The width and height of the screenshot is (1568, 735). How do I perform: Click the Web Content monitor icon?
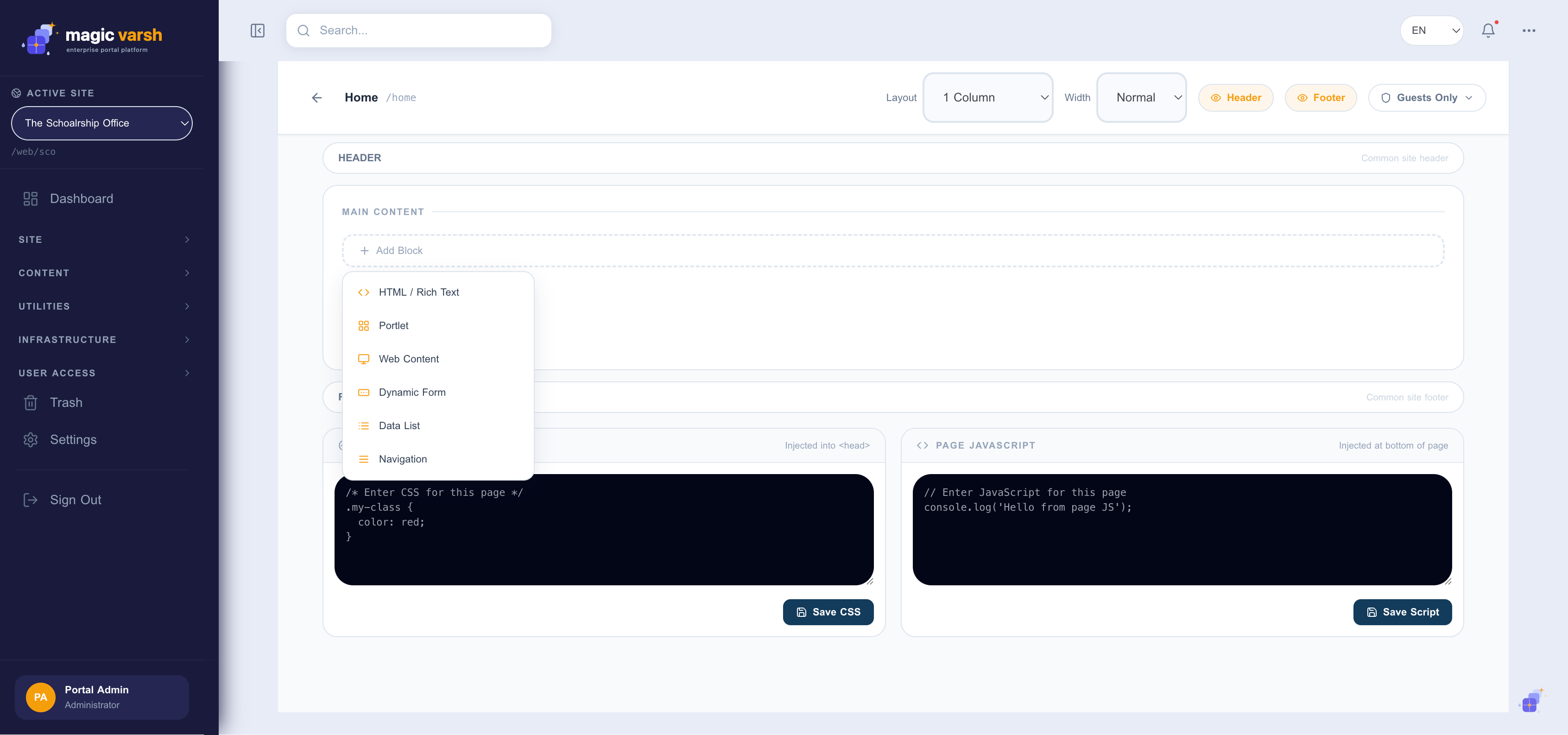pos(363,359)
